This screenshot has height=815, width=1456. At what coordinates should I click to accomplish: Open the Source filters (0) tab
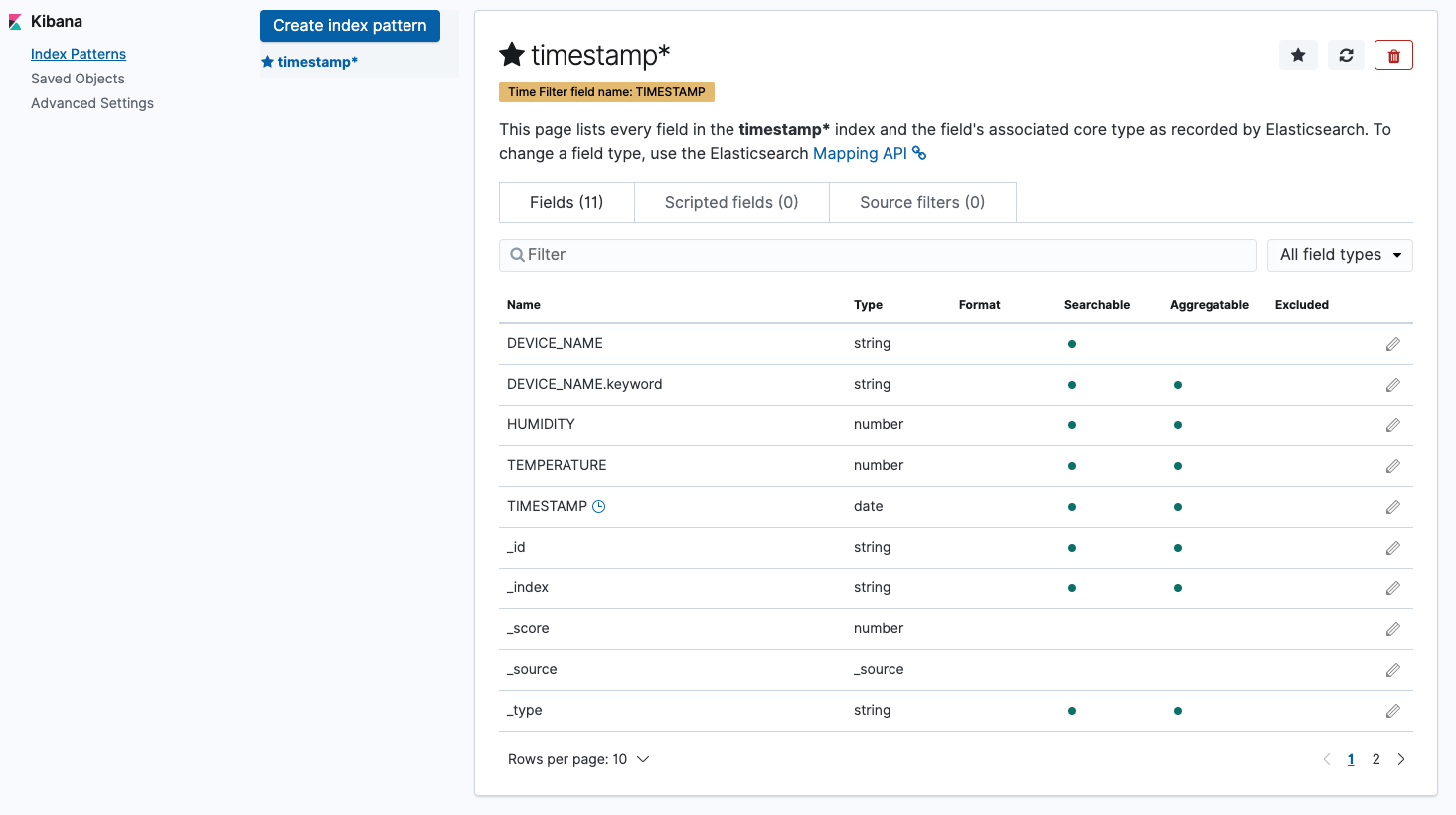pyautogui.click(x=922, y=202)
